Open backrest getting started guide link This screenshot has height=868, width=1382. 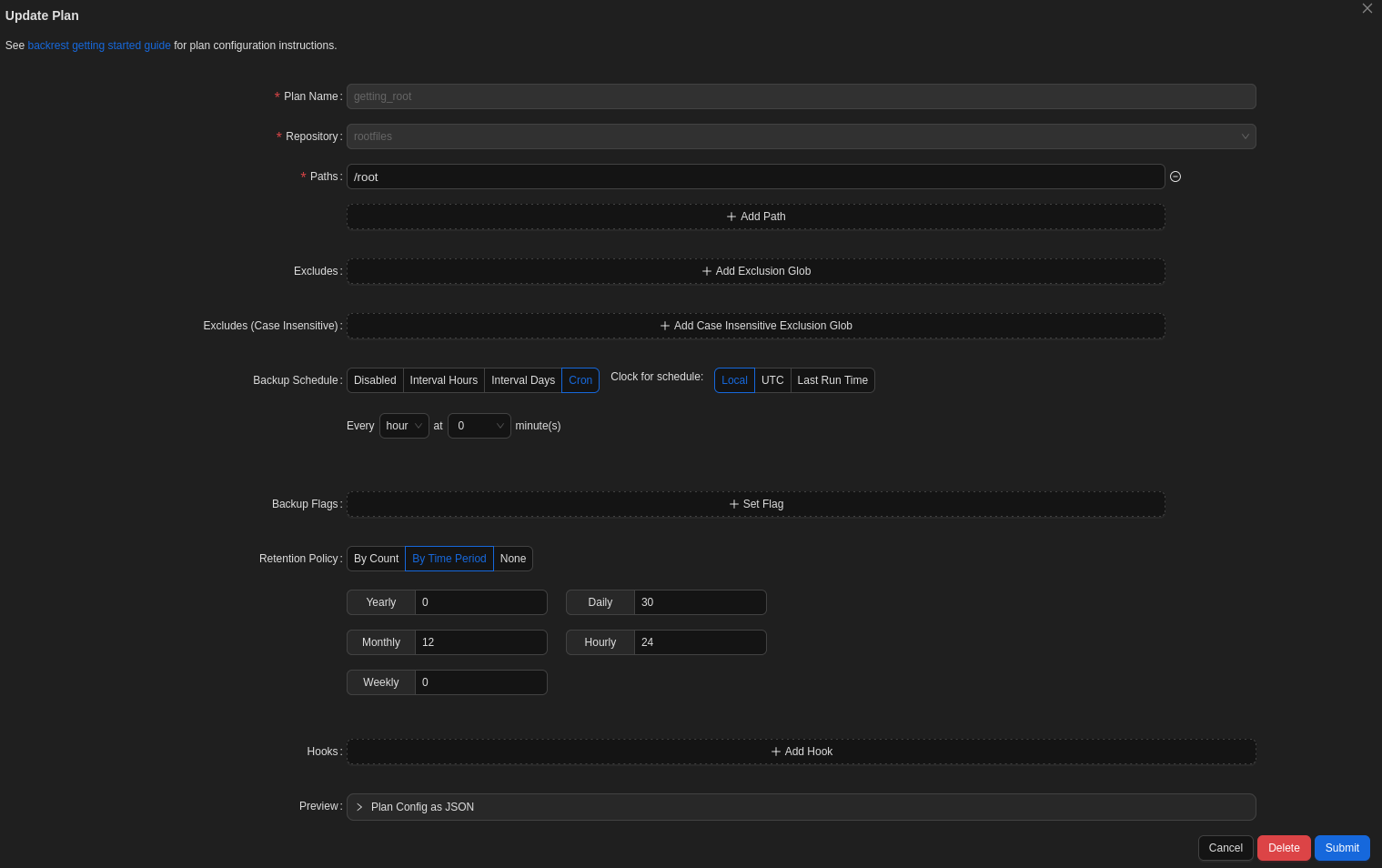click(99, 45)
